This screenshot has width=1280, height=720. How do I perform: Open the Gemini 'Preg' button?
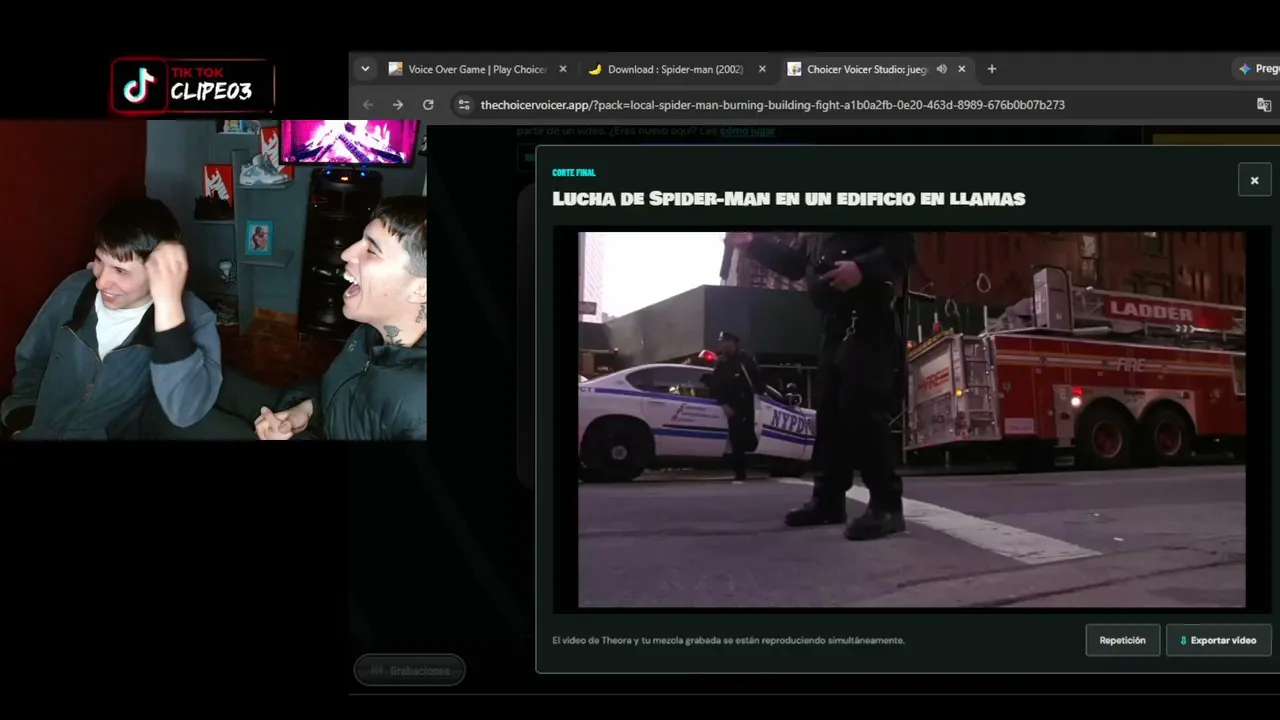(x=1258, y=69)
